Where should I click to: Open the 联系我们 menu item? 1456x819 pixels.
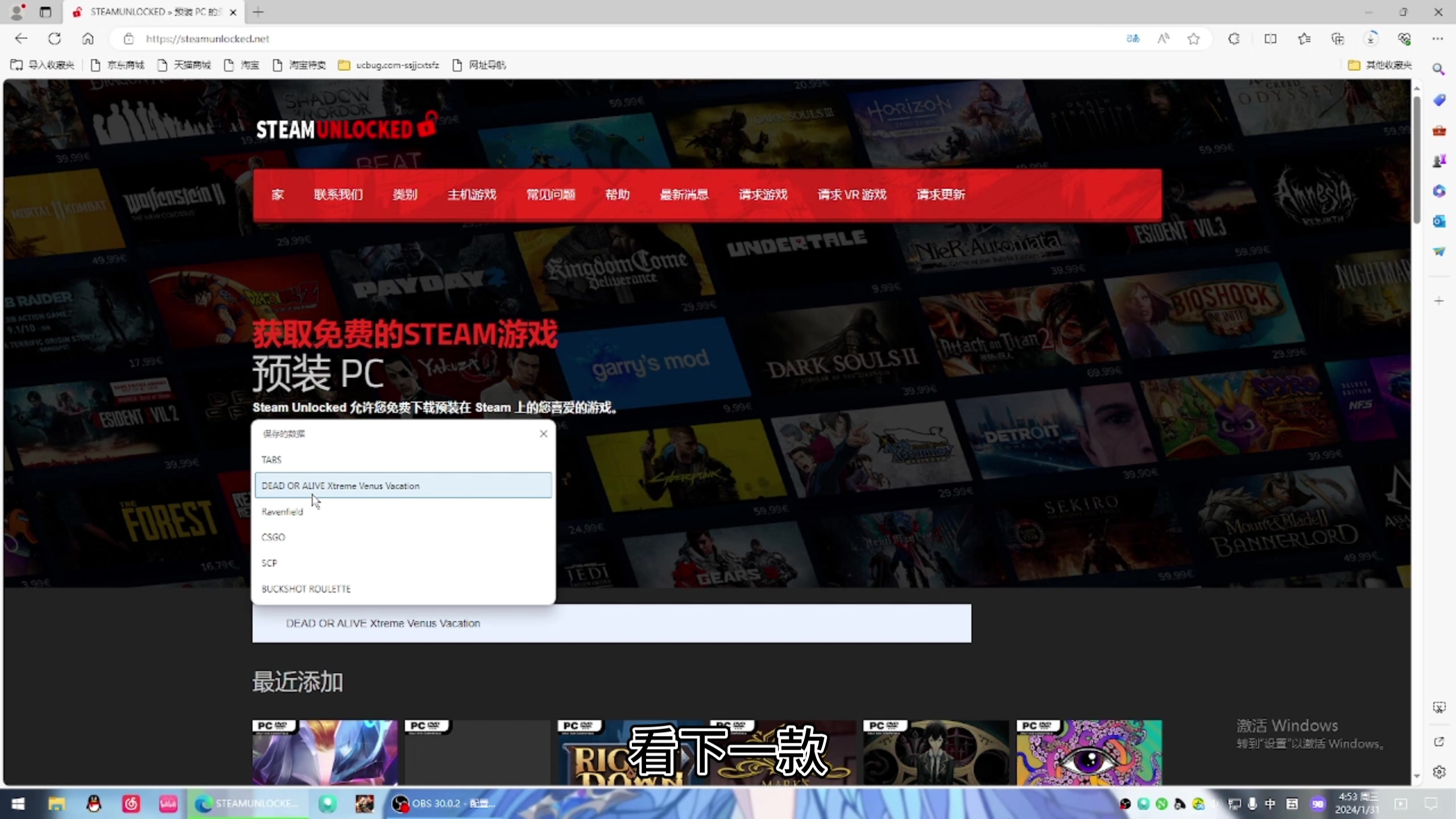click(338, 195)
